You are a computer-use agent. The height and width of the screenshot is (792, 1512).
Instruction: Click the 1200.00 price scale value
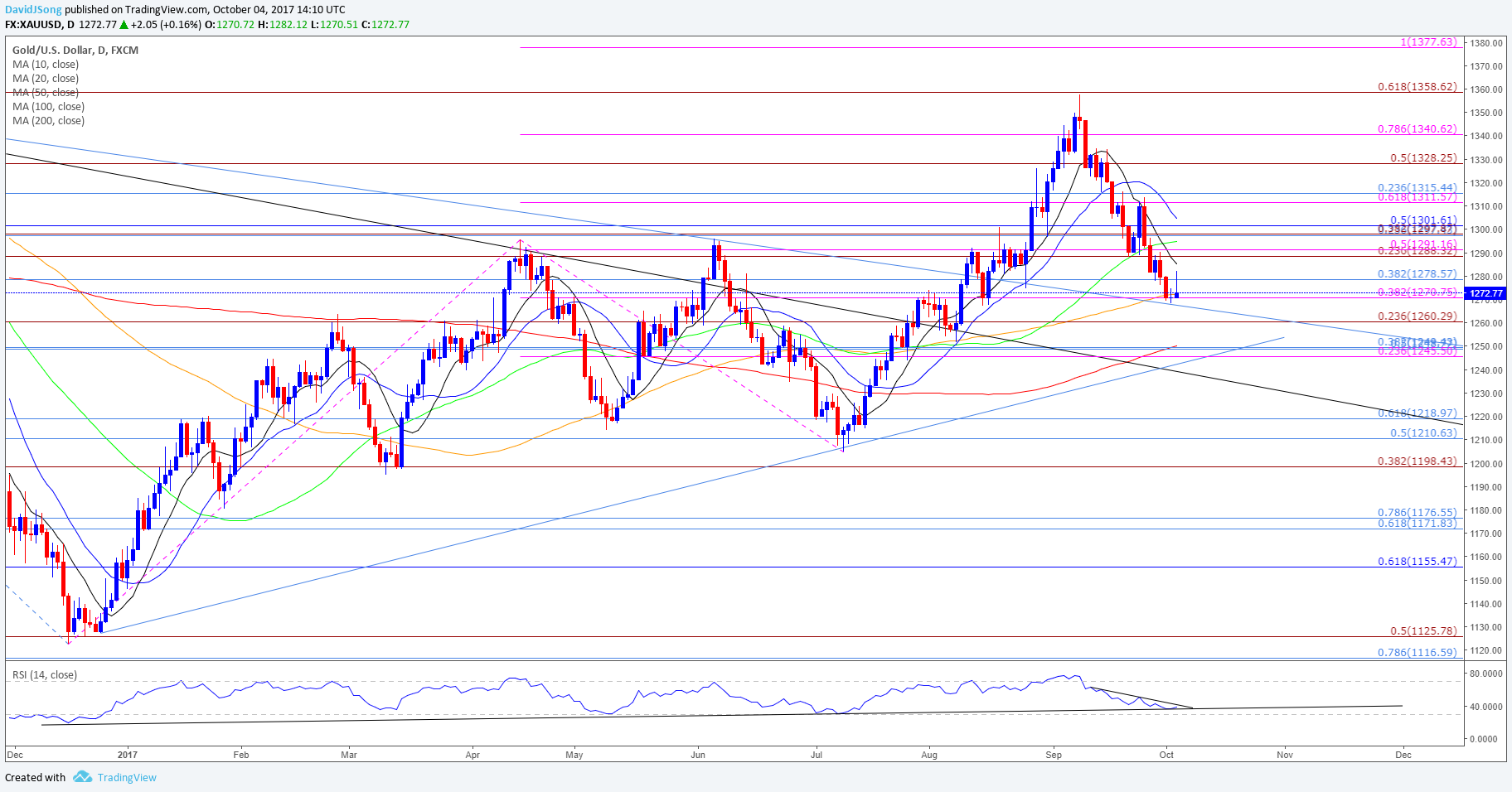point(1488,463)
